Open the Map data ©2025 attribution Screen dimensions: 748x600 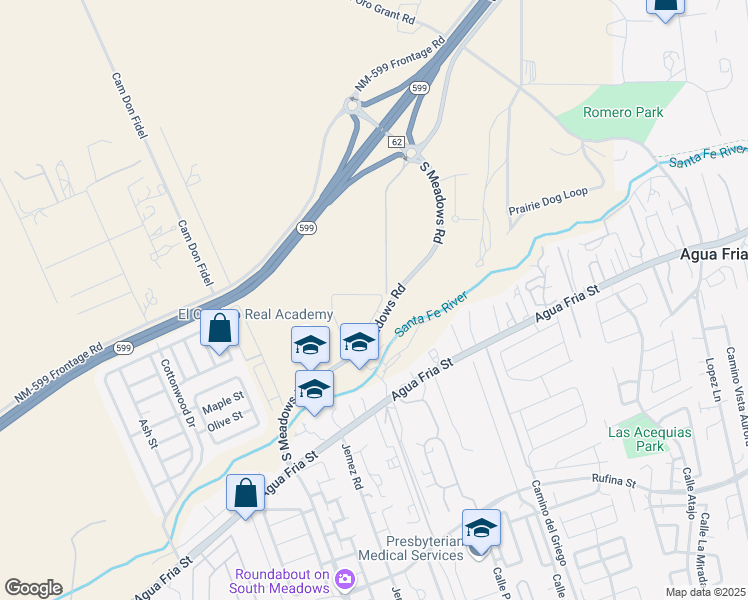[706, 592]
